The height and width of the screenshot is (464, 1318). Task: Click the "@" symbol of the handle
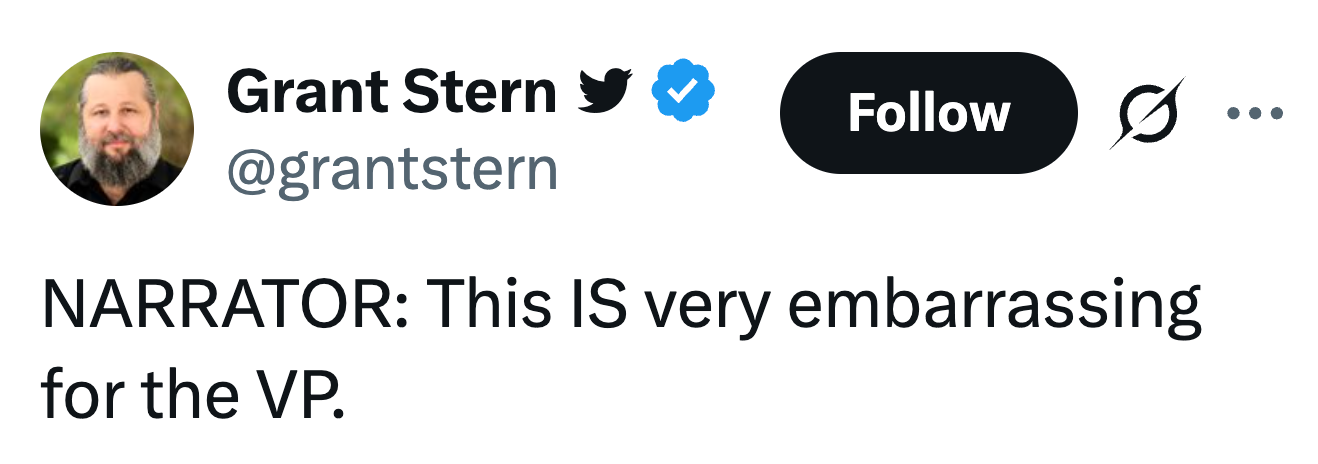[x=249, y=171]
